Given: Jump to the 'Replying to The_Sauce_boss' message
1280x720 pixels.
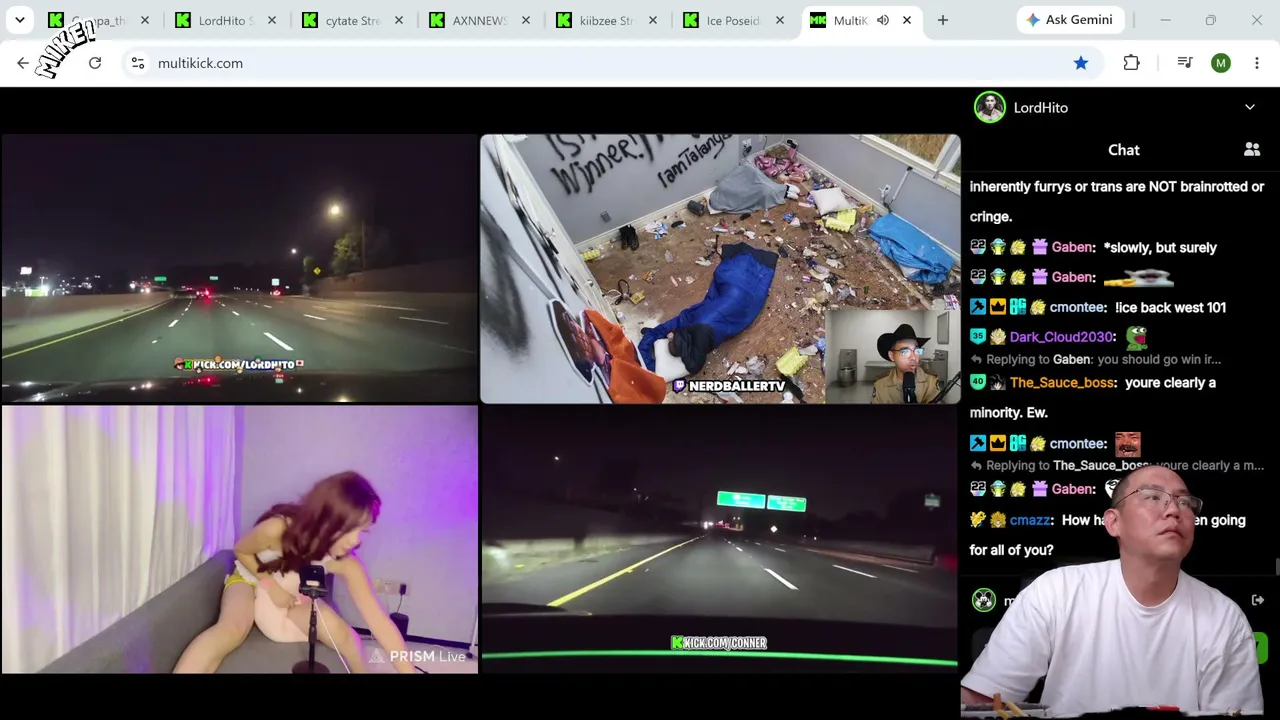Looking at the screenshot, I should click(x=1117, y=465).
